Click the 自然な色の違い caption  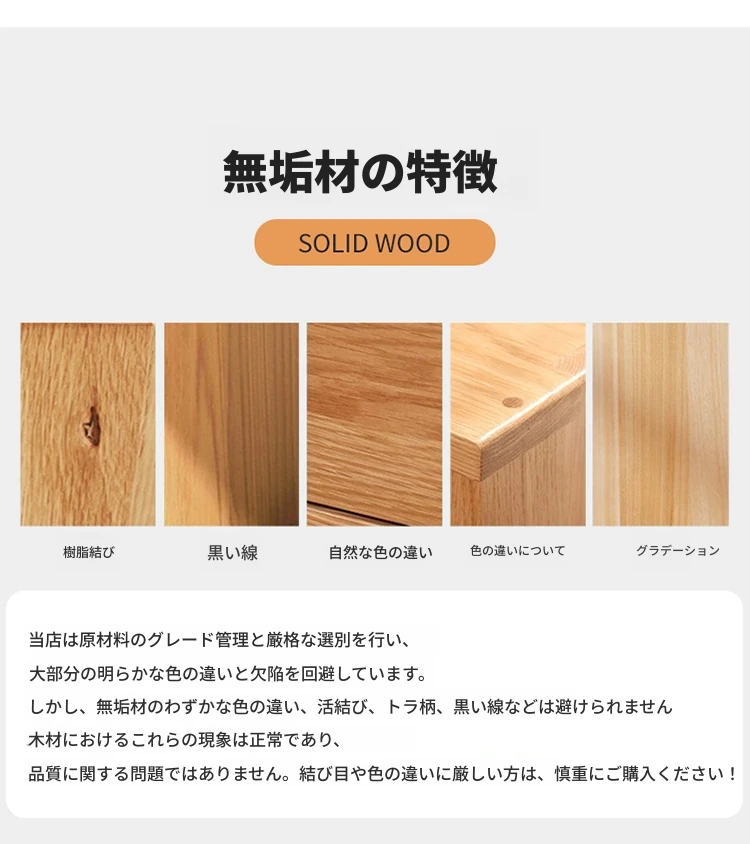pos(381,552)
